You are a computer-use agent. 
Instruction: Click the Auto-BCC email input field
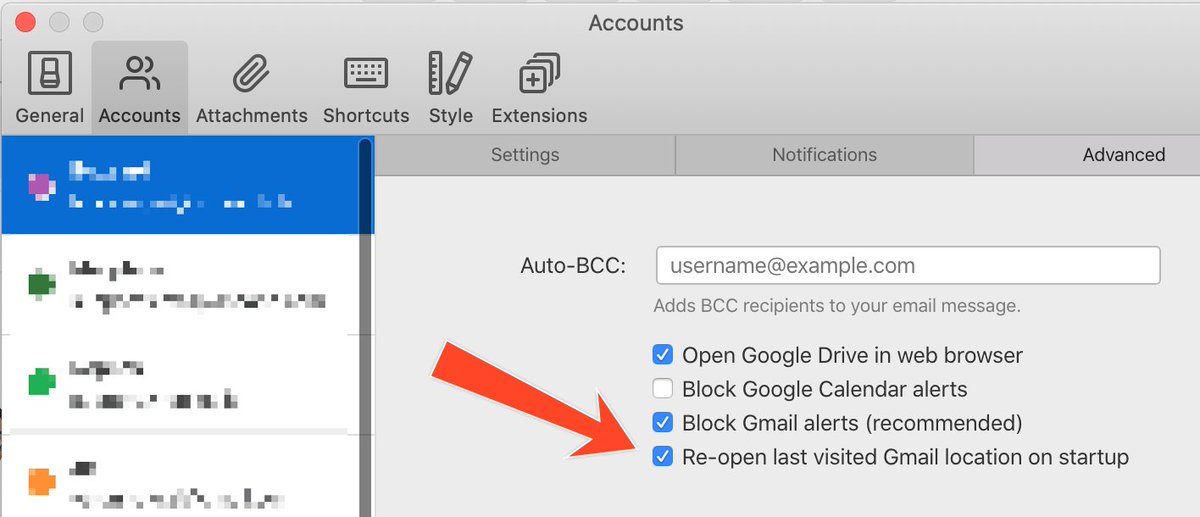908,266
